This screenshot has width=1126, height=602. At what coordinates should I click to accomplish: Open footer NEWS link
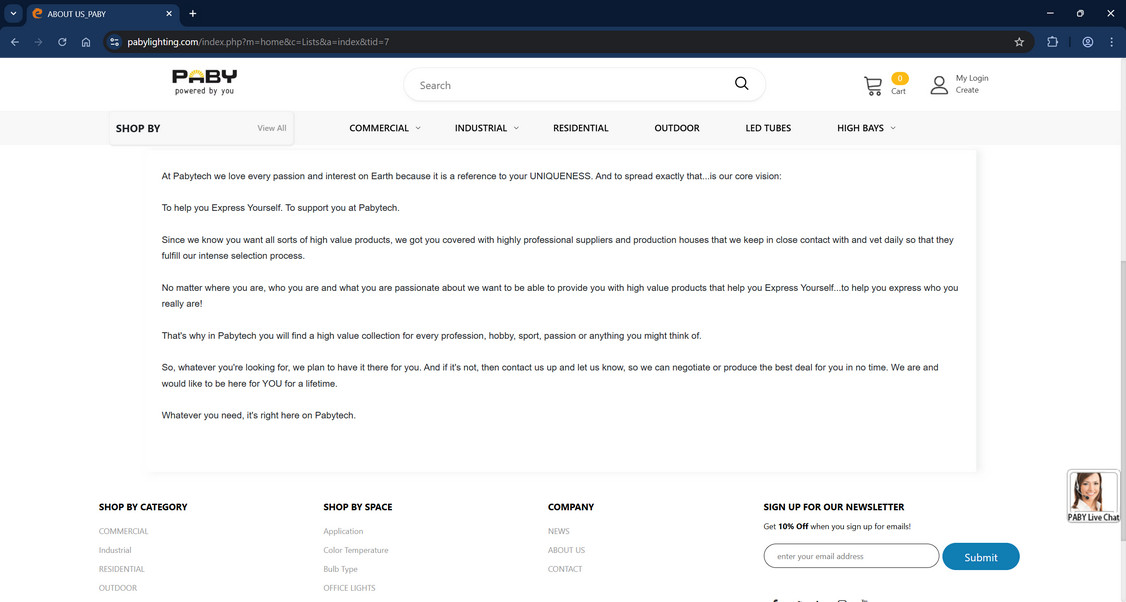pos(559,532)
